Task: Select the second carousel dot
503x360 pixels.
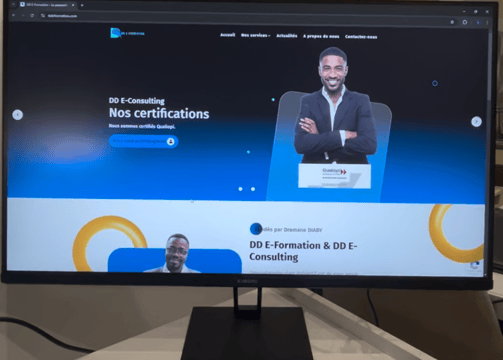Action: pyautogui.click(x=253, y=189)
